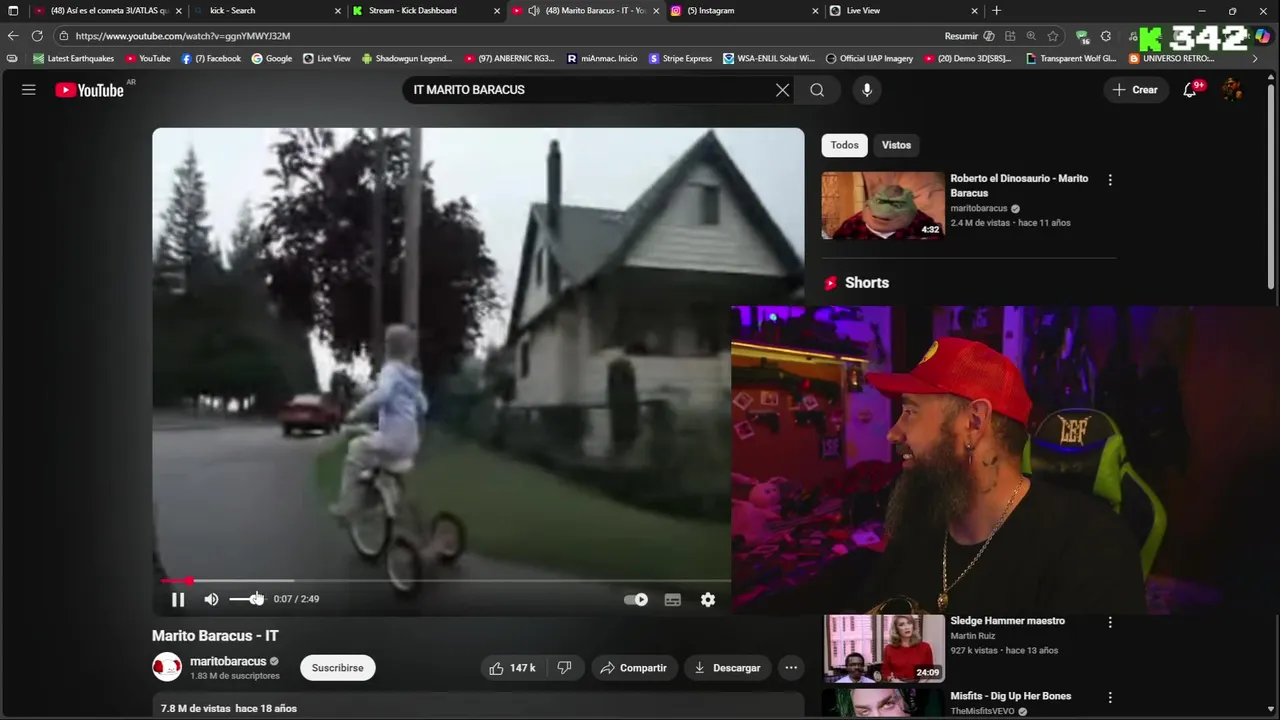Screen dimensions: 1280x720
Task: Open more actions three-dot menu under video
Action: point(791,668)
